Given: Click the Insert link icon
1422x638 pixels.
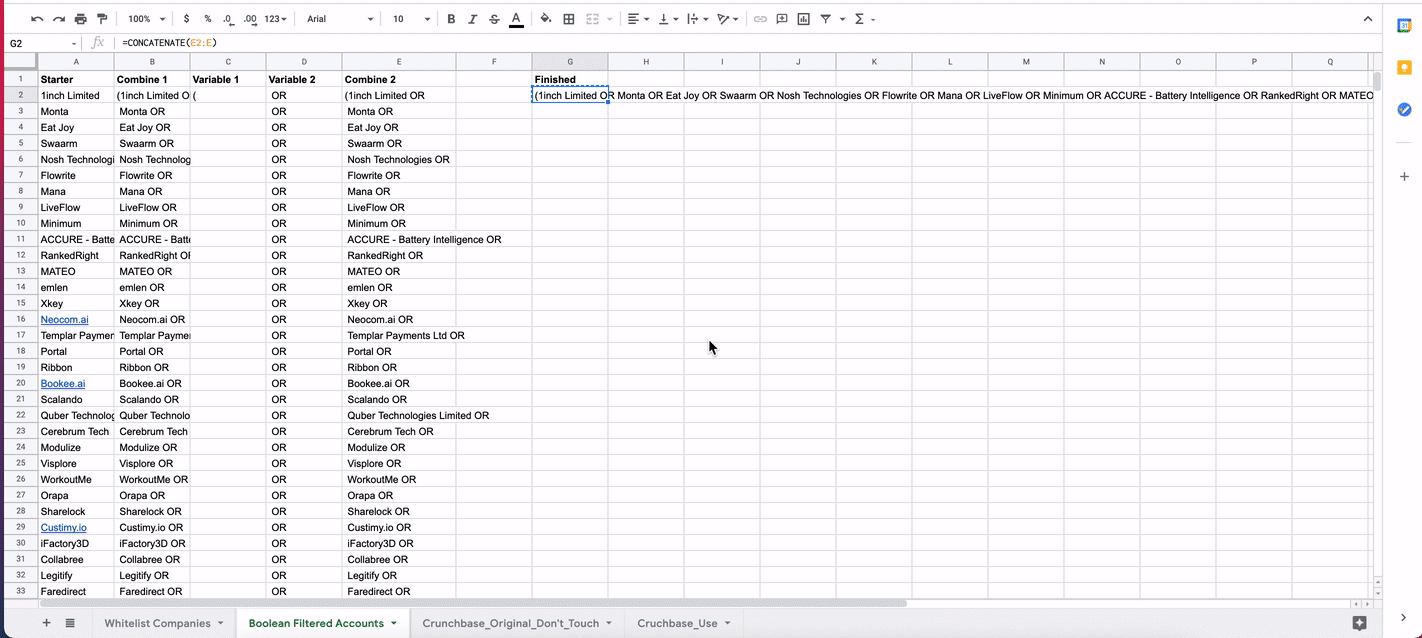Looking at the screenshot, I should (x=760, y=19).
